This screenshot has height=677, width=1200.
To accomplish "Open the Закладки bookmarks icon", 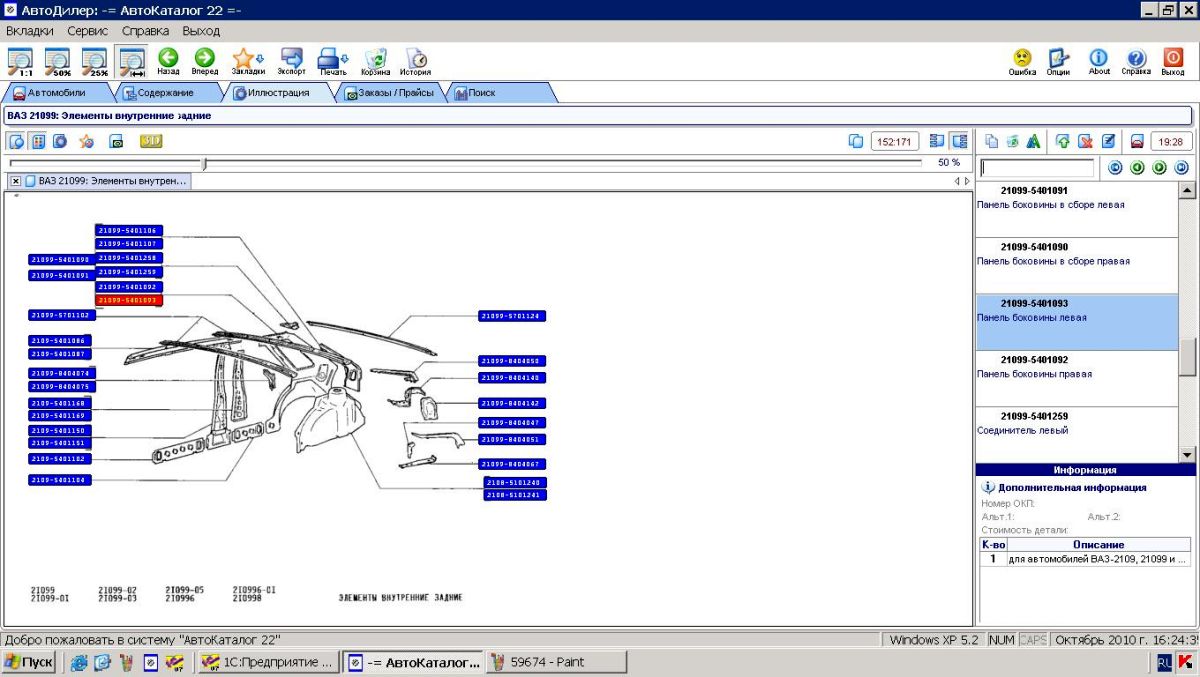I will pos(247,62).
